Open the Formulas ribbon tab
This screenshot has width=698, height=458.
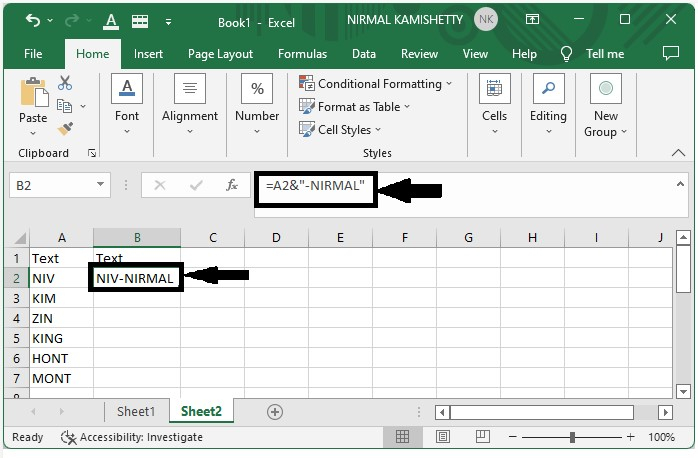click(302, 54)
